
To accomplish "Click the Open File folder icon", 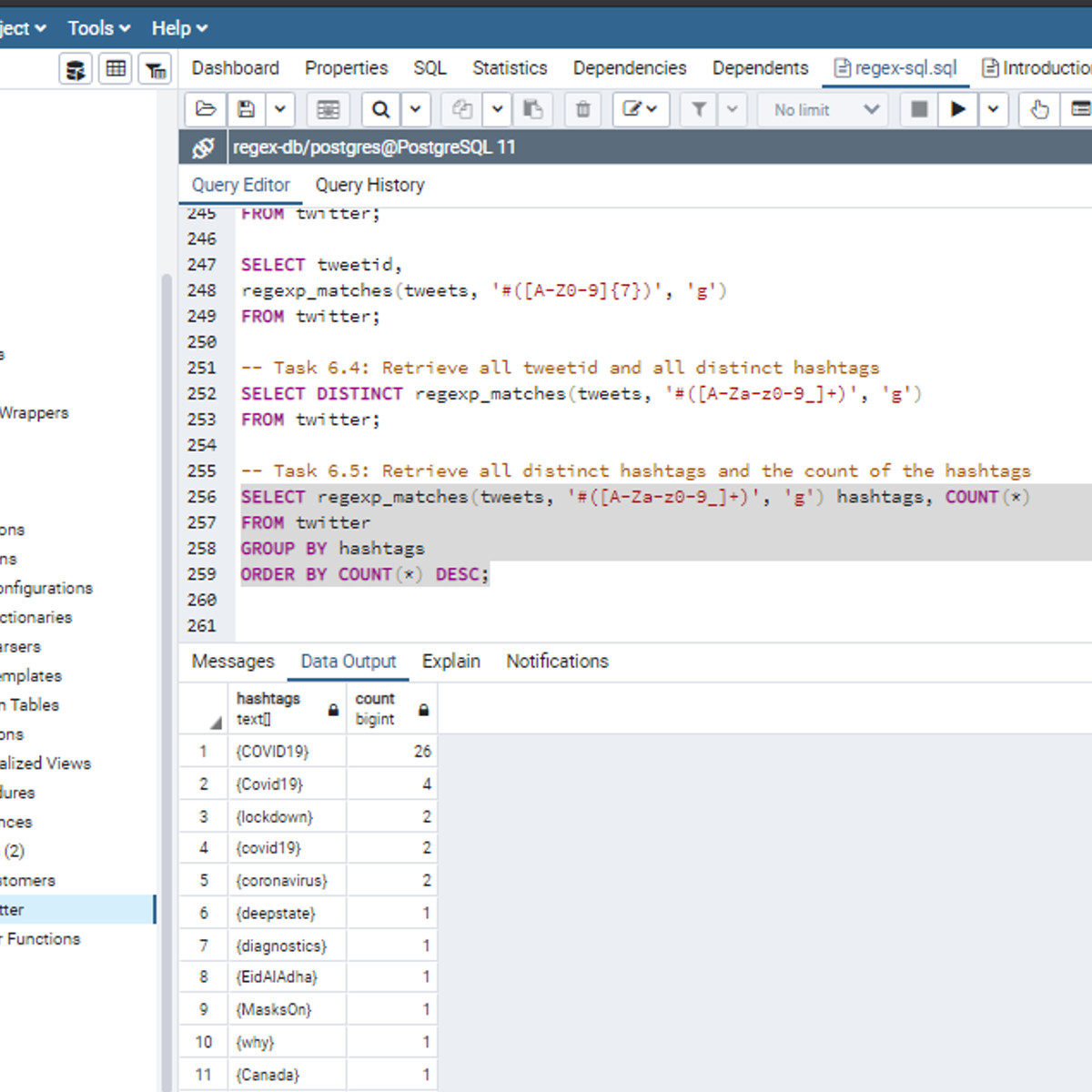I will (206, 110).
